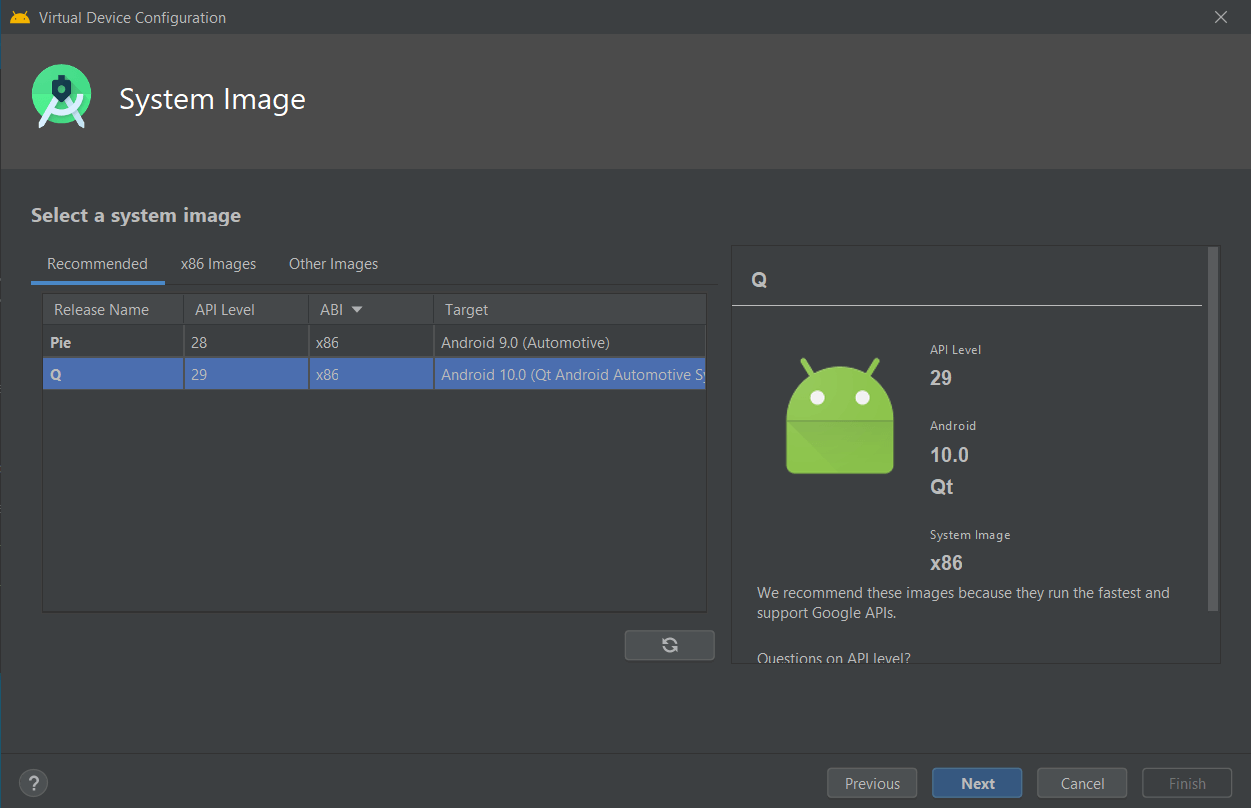Cancel the device configuration
Image resolution: width=1251 pixels, height=808 pixels.
[x=1082, y=783]
